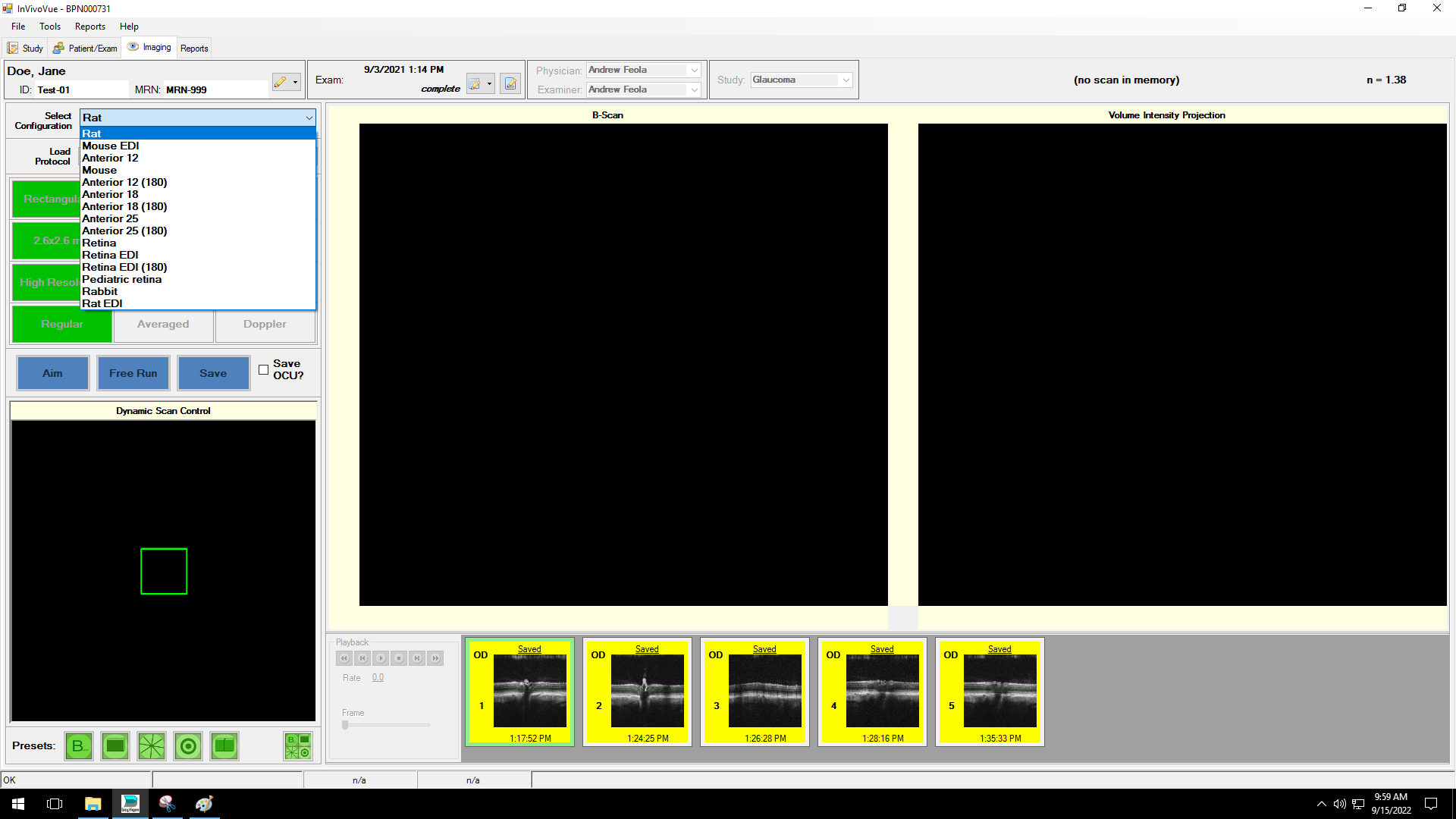
Task: Click the mixed four-scan preset icon
Action: click(x=298, y=746)
